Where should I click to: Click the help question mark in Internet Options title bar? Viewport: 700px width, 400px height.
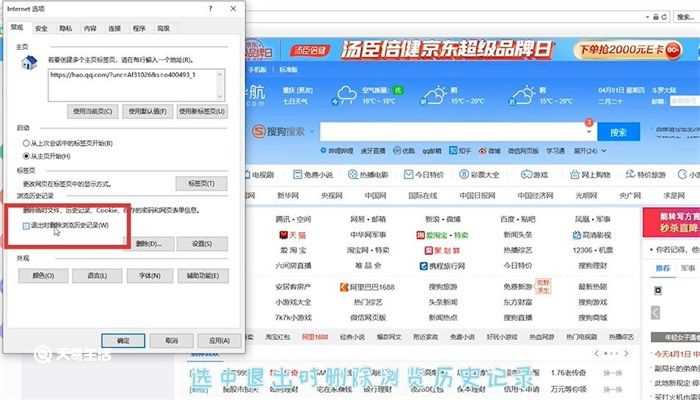tap(210, 8)
